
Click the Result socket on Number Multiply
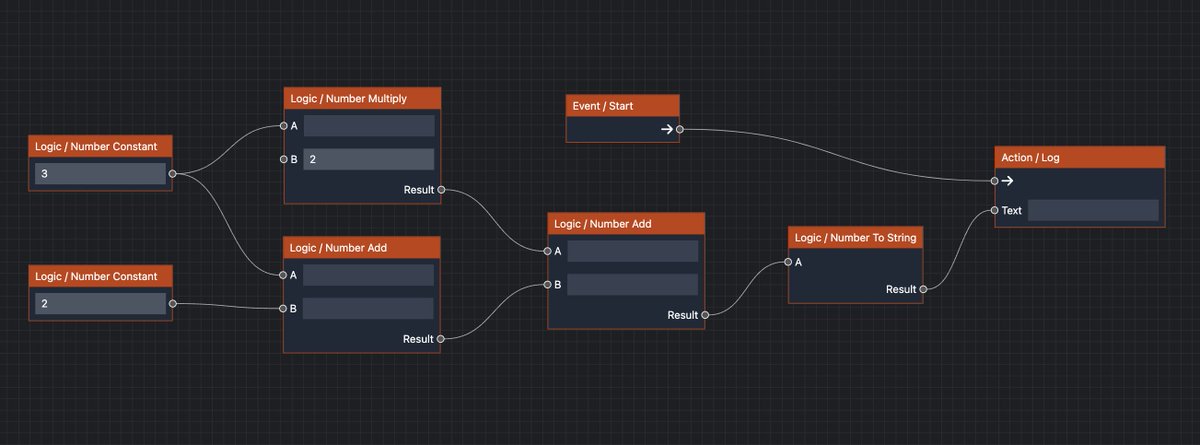pyautogui.click(x=441, y=189)
